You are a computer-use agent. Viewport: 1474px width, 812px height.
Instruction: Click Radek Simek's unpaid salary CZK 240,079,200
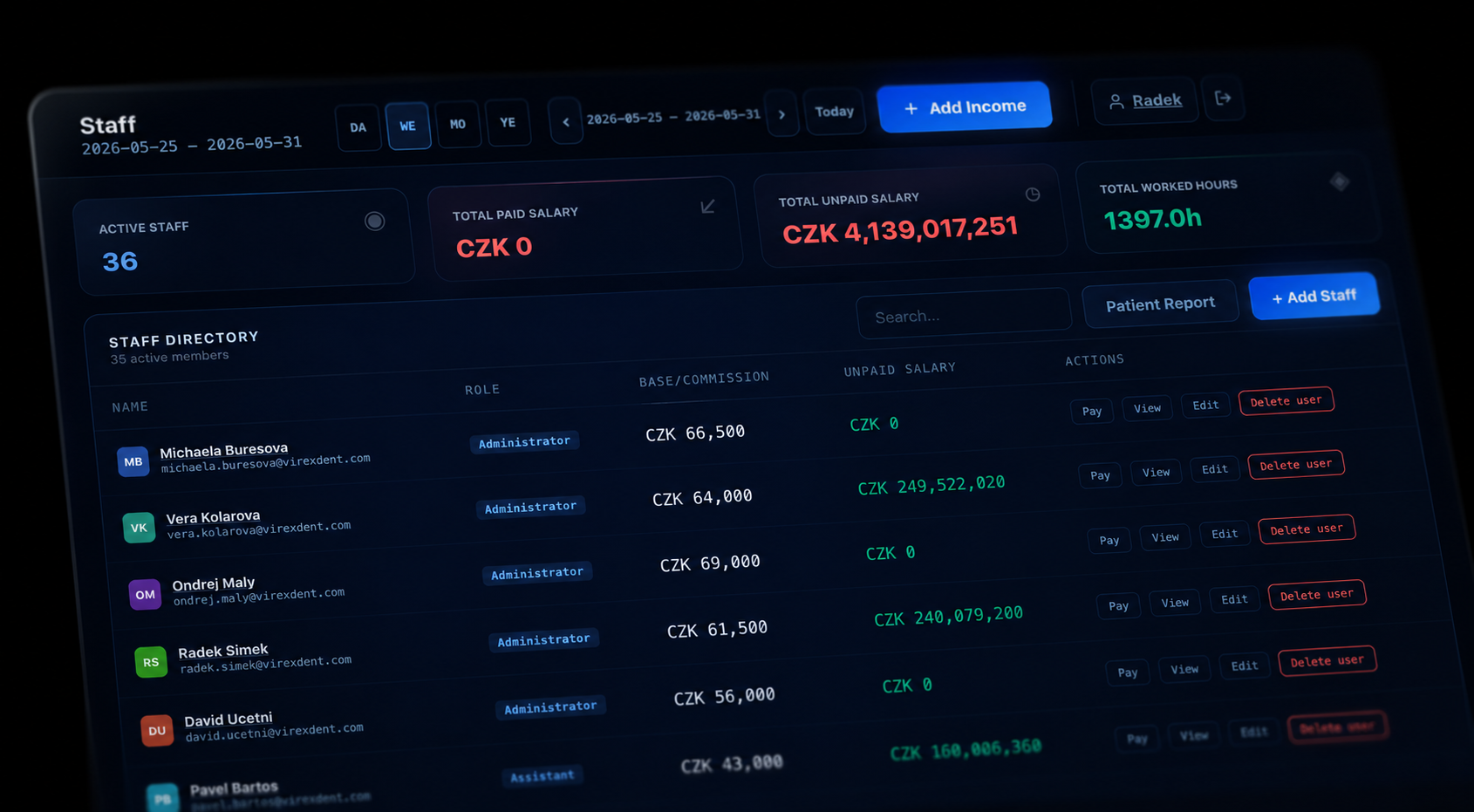click(x=948, y=616)
